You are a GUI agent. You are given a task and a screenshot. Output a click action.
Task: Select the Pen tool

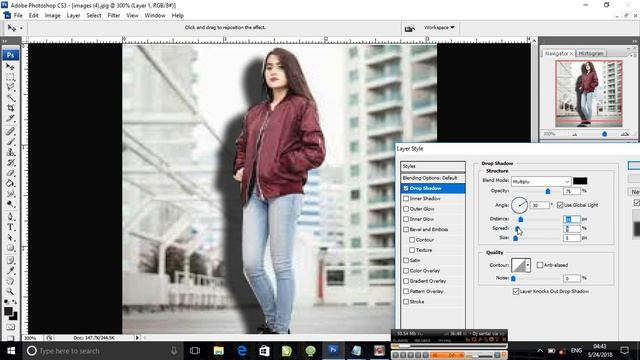10,217
